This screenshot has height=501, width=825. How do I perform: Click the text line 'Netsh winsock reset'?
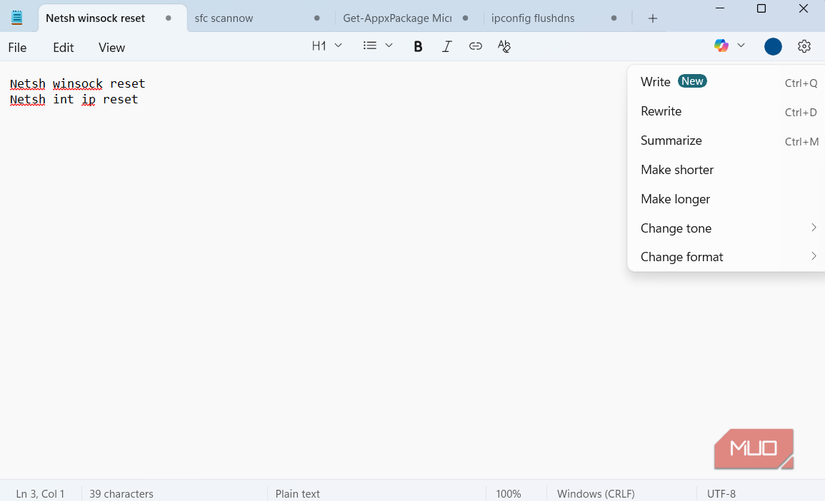[77, 84]
